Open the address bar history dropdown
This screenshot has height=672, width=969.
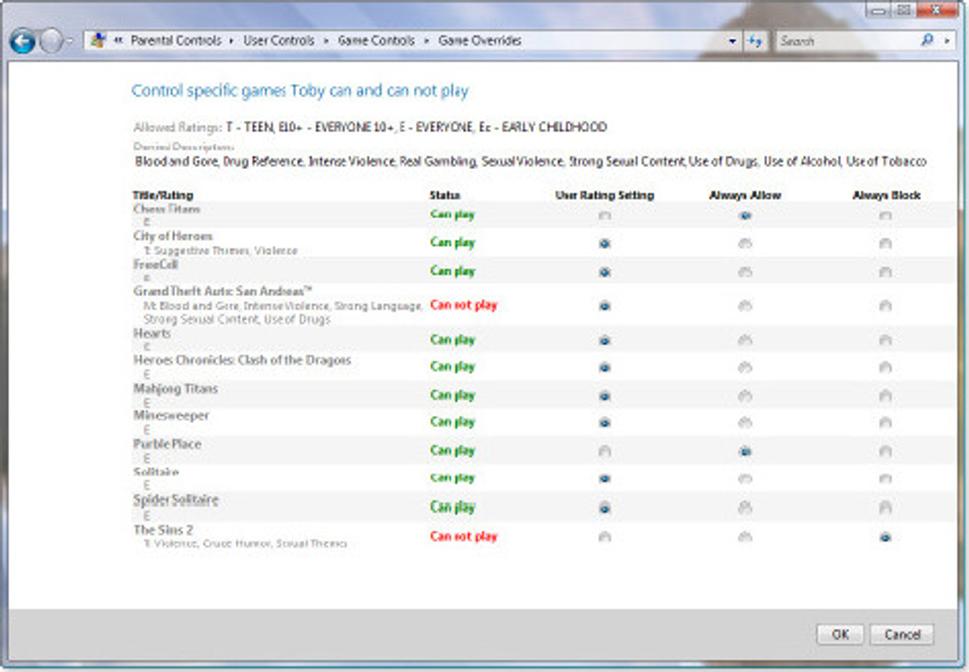732,41
